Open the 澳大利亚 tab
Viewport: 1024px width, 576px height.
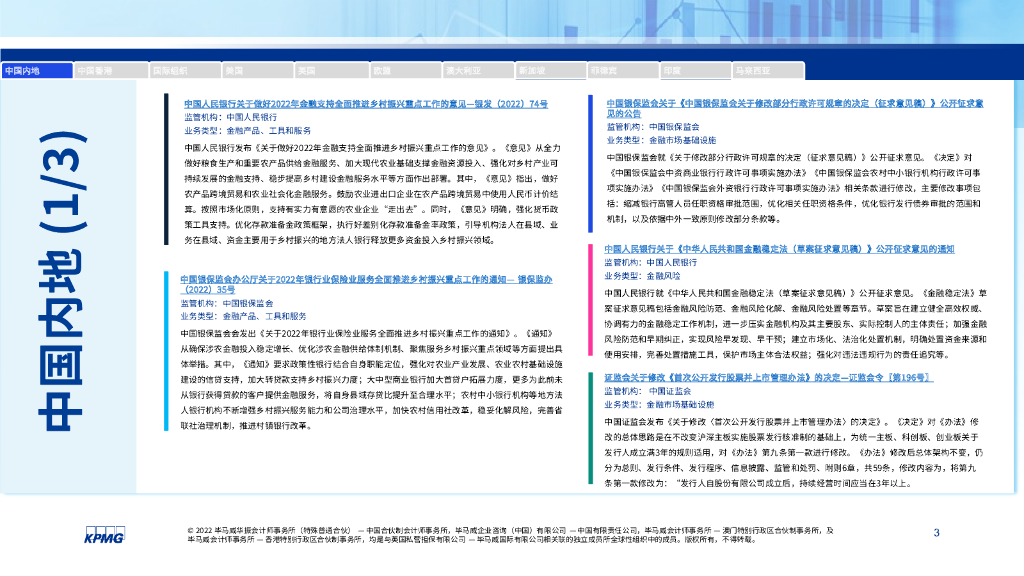click(478, 71)
